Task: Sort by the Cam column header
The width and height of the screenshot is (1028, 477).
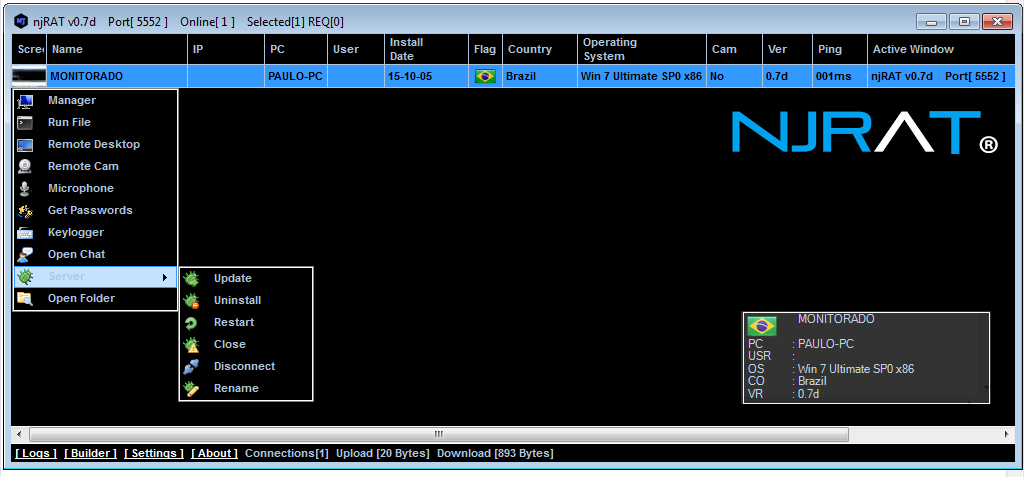Action: [x=735, y=50]
